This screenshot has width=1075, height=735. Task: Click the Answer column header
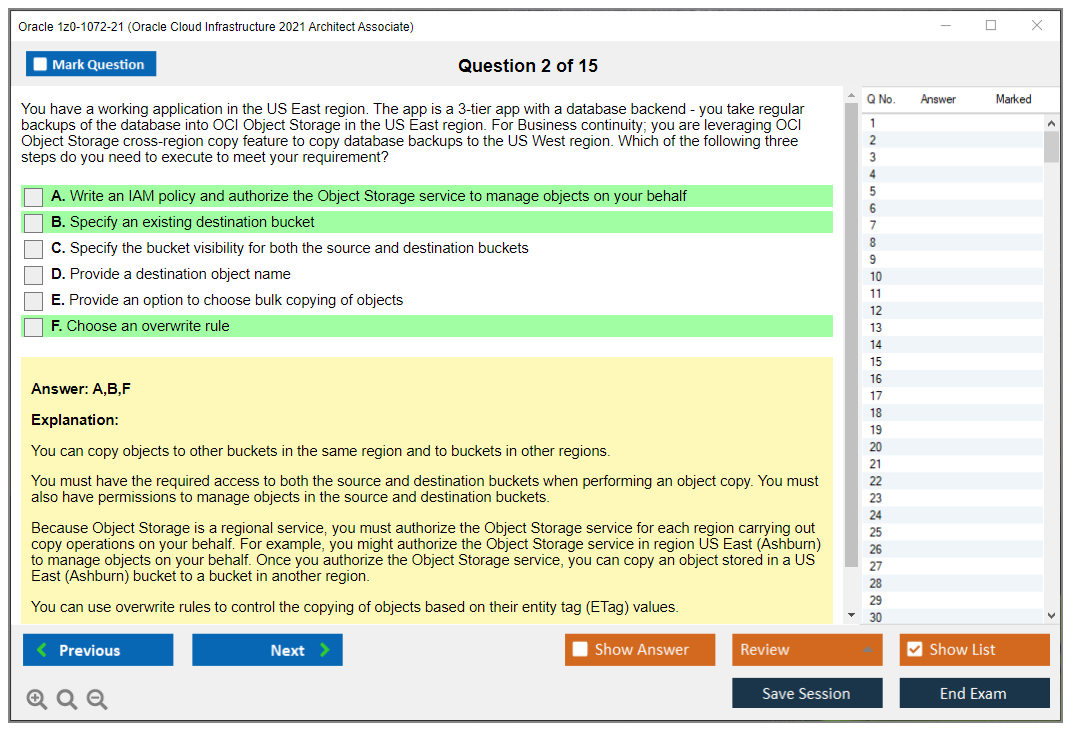click(x=938, y=99)
